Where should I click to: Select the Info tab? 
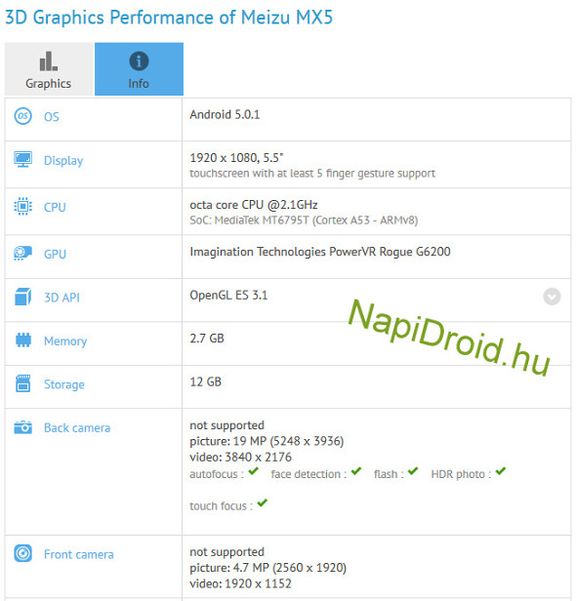139,69
